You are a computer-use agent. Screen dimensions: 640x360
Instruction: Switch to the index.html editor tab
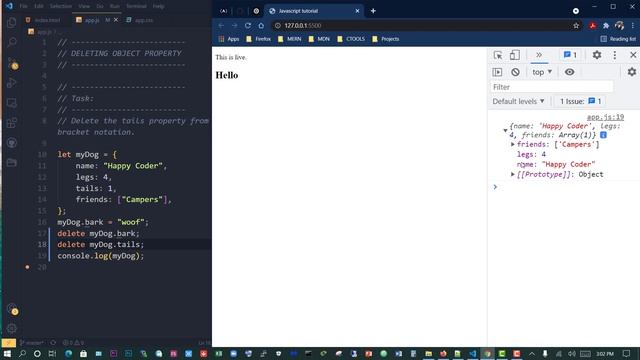pyautogui.click(x=43, y=20)
